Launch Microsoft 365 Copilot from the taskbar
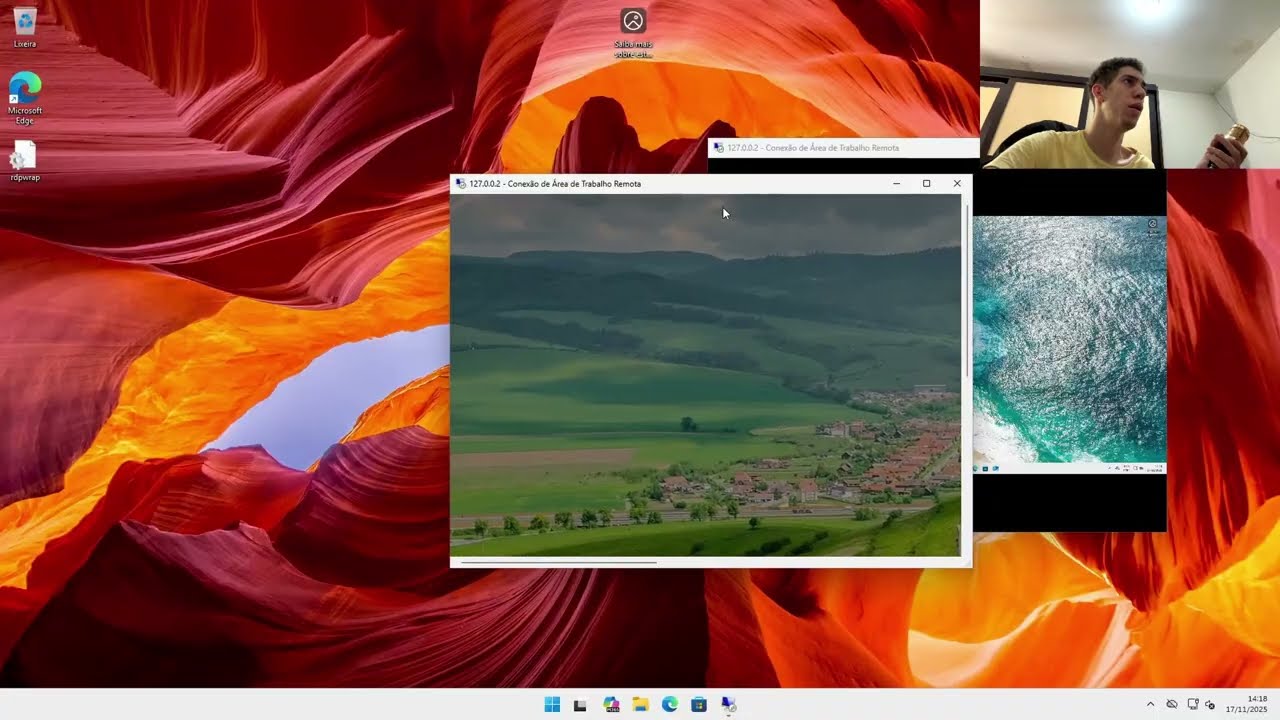 (611, 705)
